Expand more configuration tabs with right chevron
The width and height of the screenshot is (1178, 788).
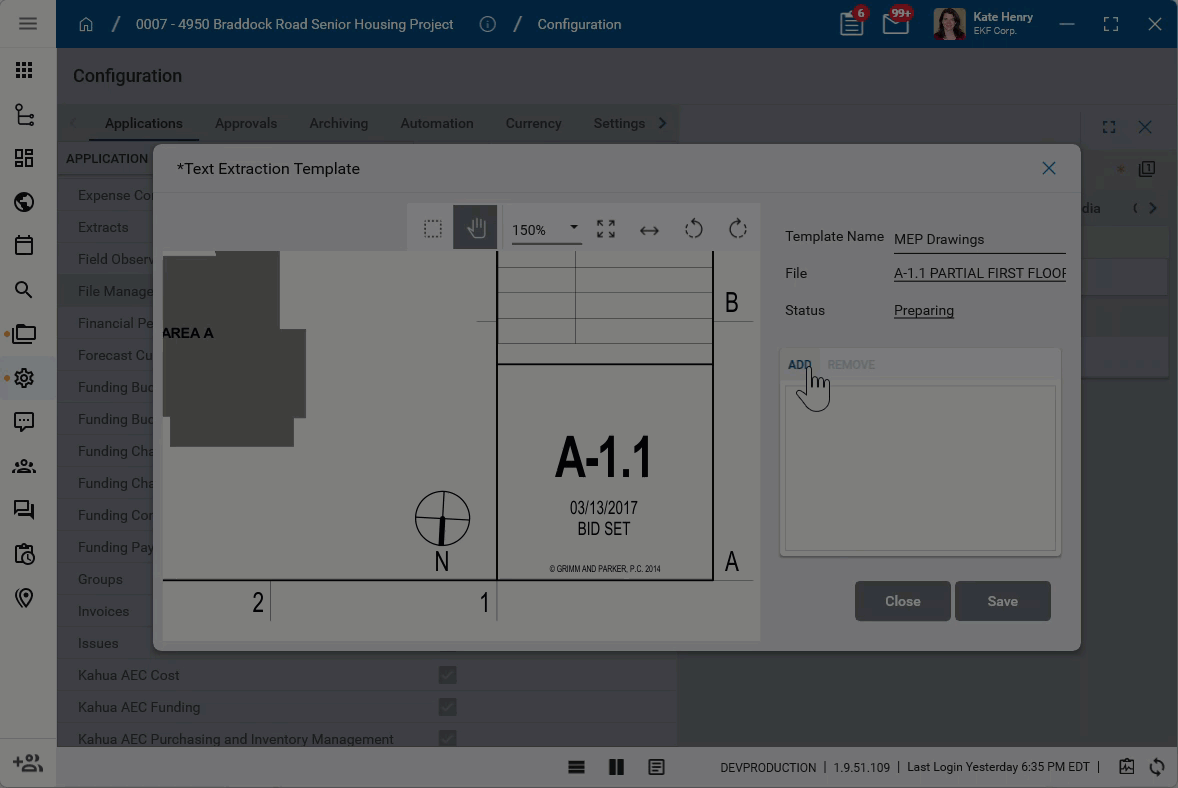click(x=662, y=123)
